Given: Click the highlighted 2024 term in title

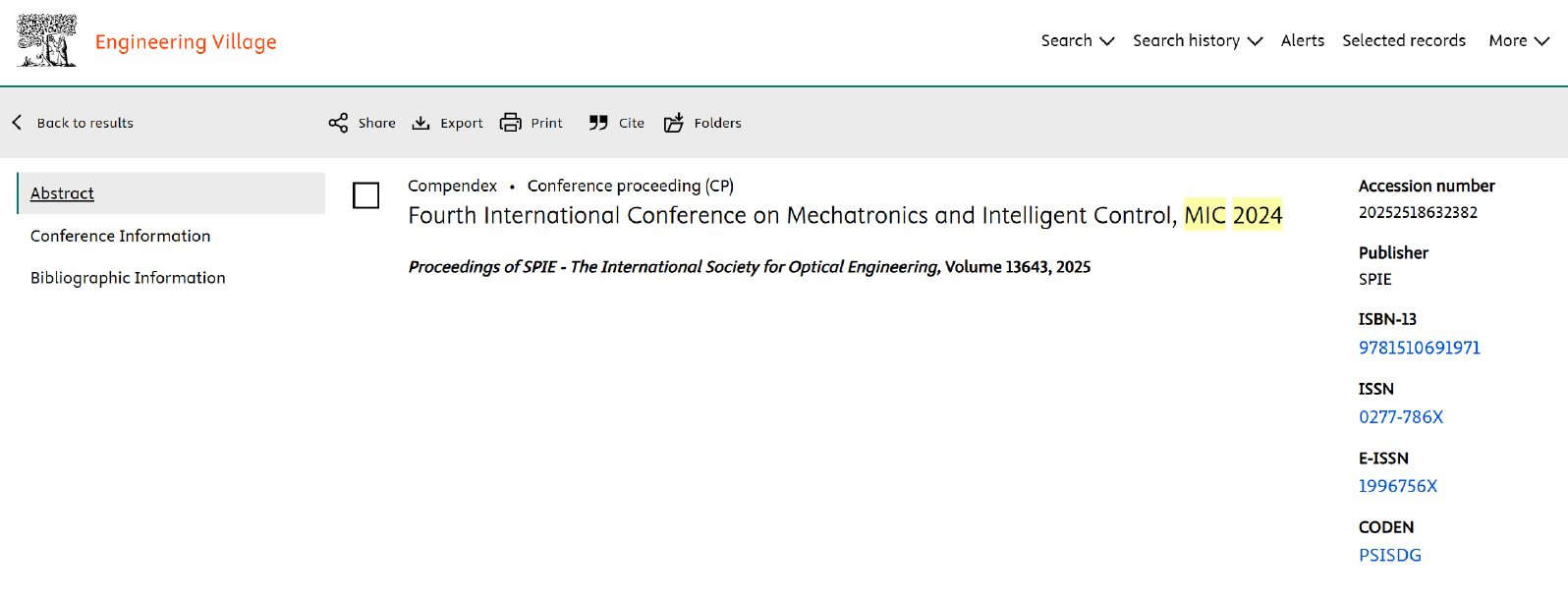Looking at the screenshot, I should (1258, 215).
